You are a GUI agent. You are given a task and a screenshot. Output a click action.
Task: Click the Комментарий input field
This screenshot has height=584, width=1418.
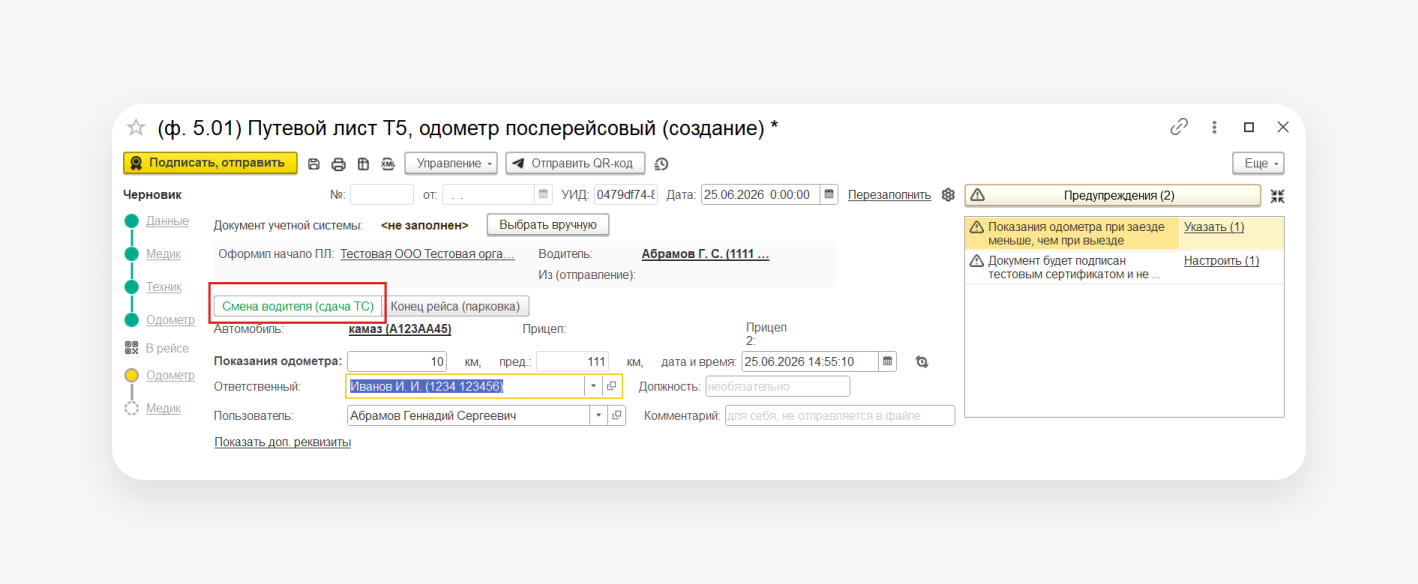pyautogui.click(x=840, y=415)
